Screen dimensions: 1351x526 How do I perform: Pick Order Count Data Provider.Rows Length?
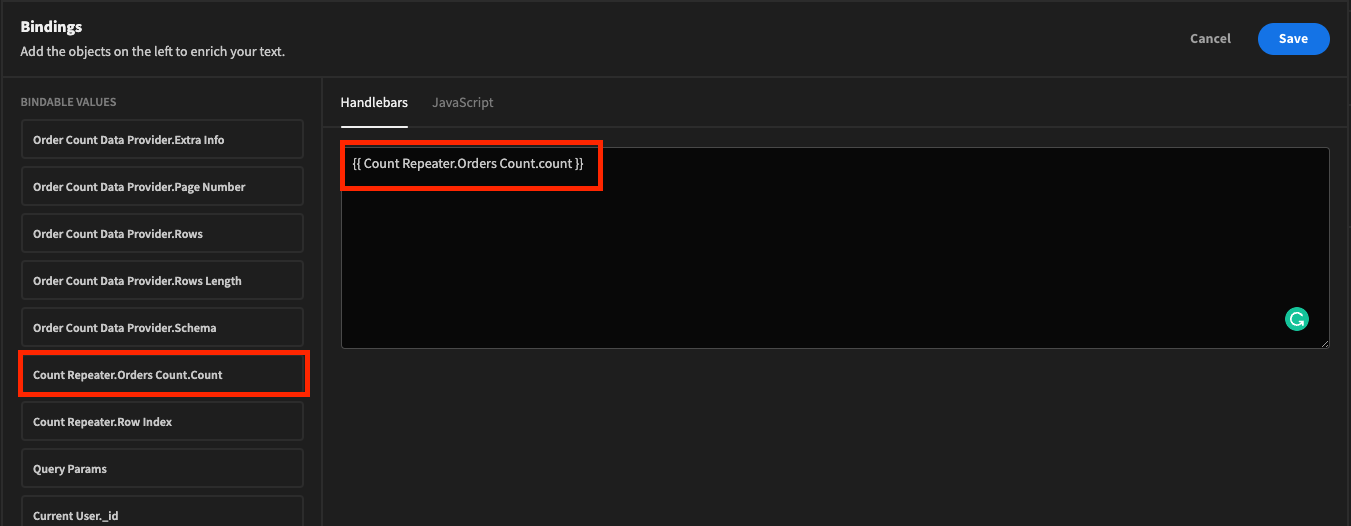pyautogui.click(x=161, y=281)
